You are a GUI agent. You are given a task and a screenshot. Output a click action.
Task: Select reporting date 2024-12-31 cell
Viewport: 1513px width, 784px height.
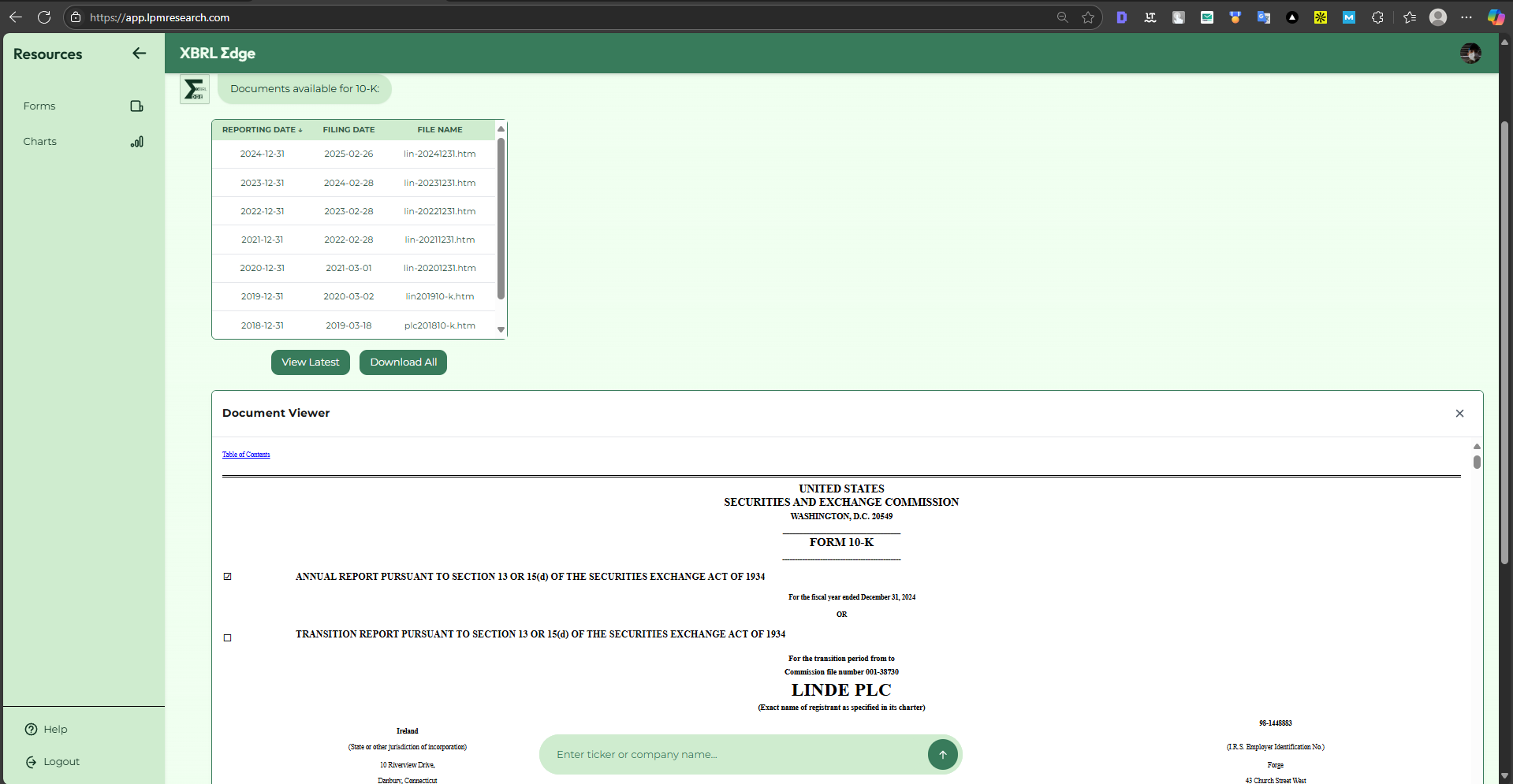(x=263, y=154)
